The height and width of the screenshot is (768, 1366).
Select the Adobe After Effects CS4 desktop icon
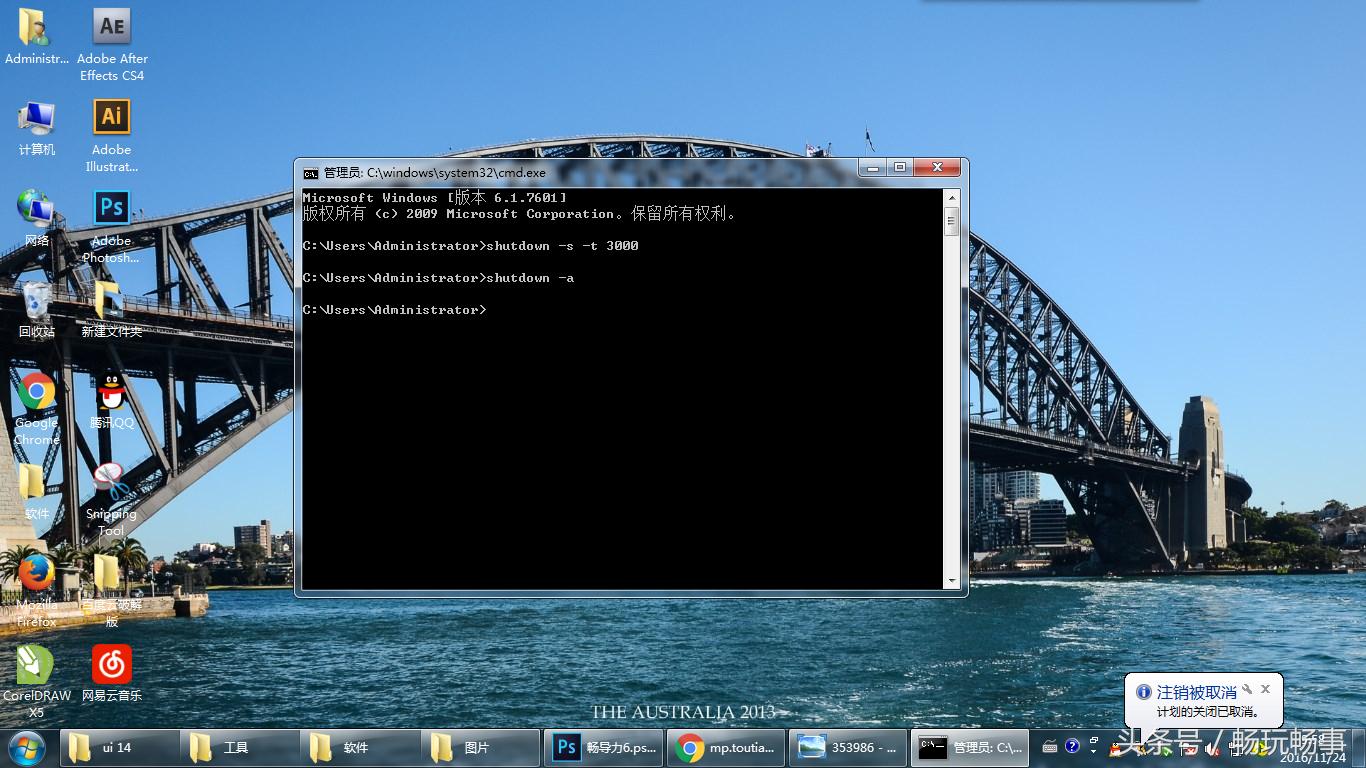(111, 28)
